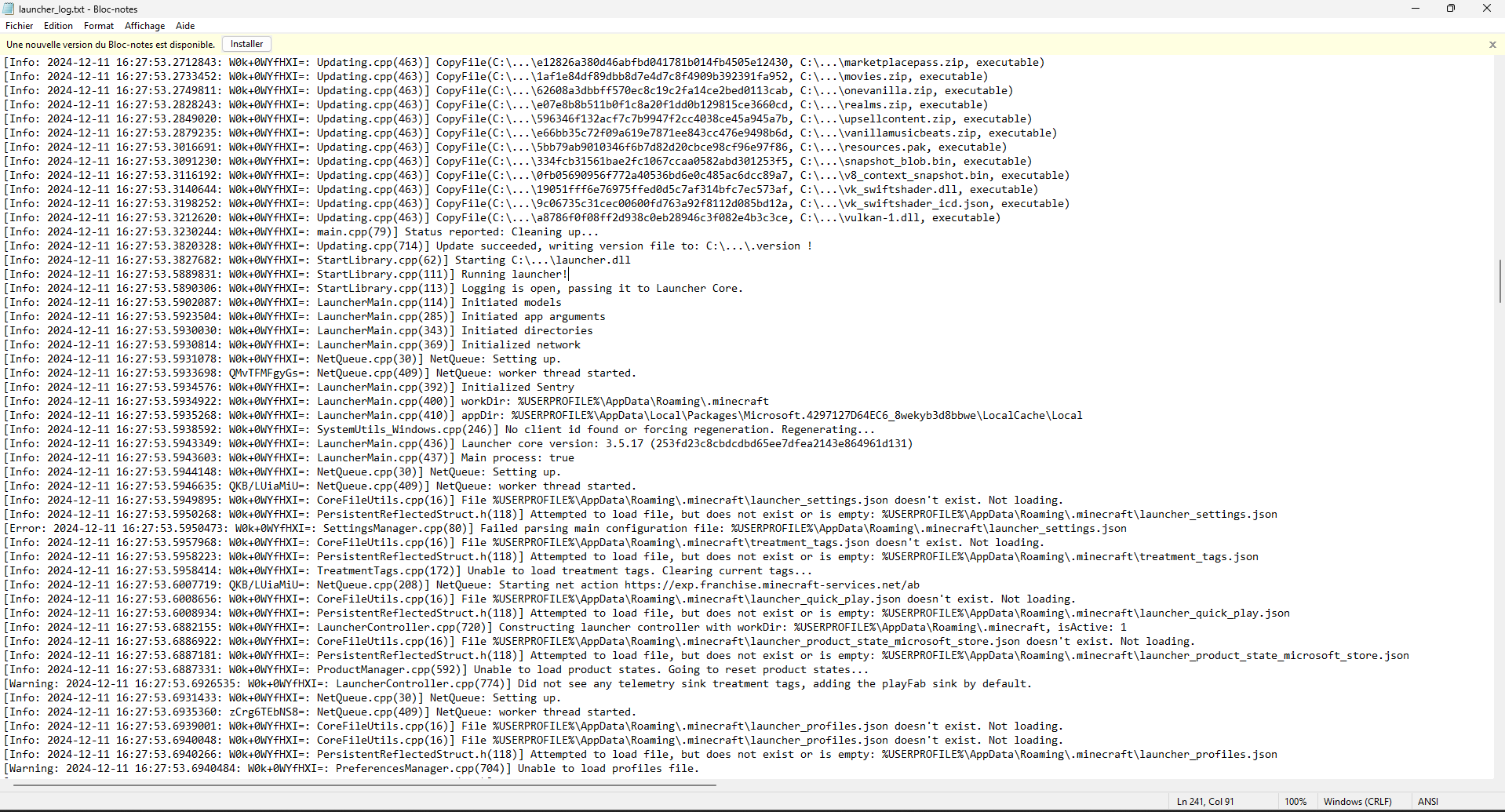Click 'Logging is open, passing it to Launcher Core.'
The height and width of the screenshot is (812, 1505).
[602, 288]
